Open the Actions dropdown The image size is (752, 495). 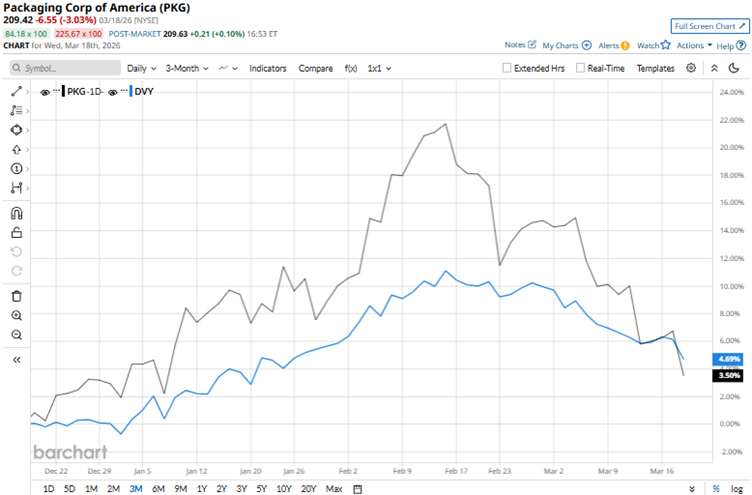coord(694,46)
